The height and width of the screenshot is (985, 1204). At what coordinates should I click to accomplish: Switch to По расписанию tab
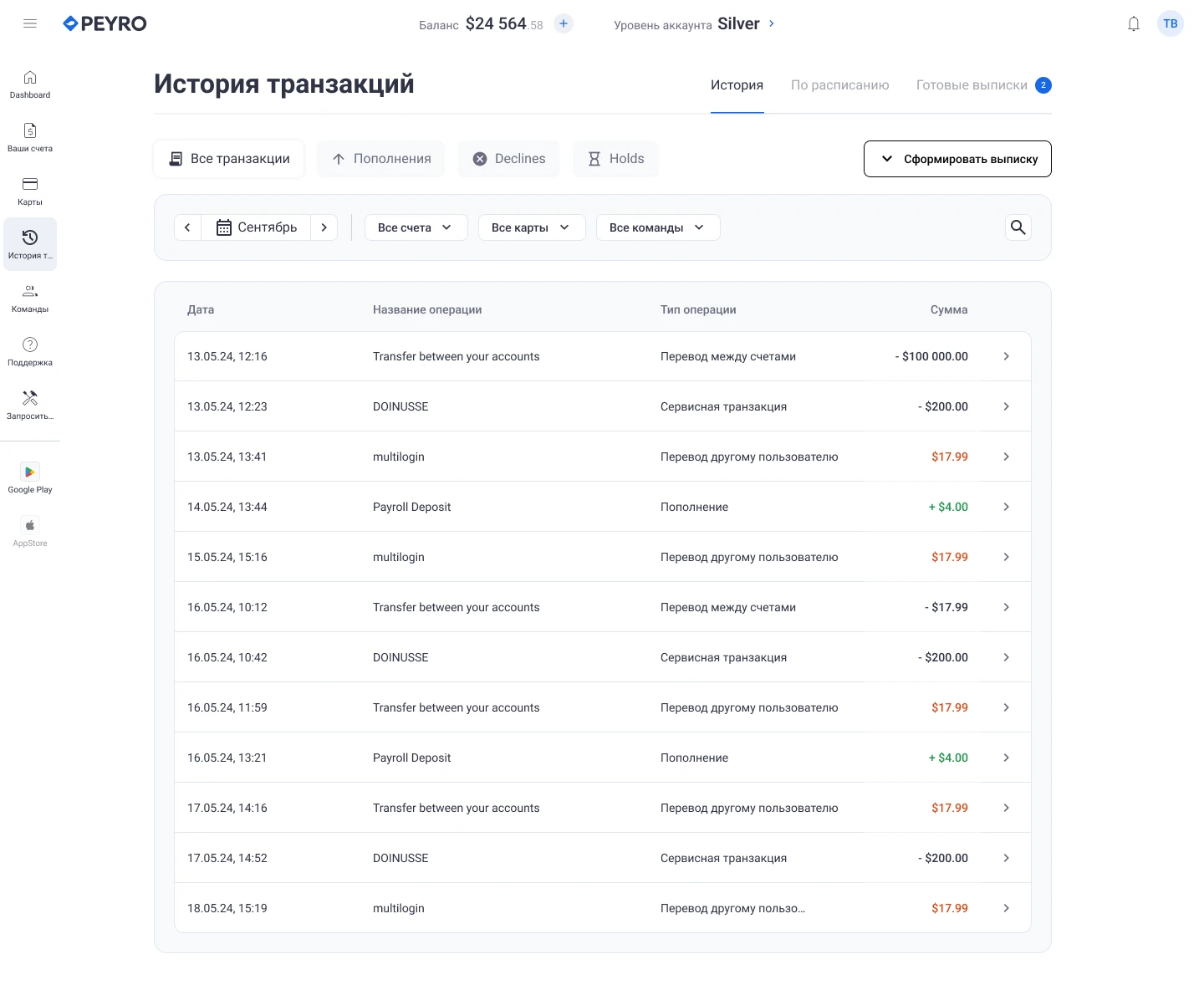point(839,85)
